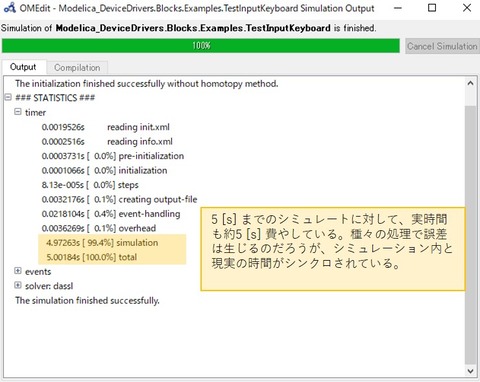
Task: Click the 'Simulation of ... is finished.' status text
Action: point(188,28)
